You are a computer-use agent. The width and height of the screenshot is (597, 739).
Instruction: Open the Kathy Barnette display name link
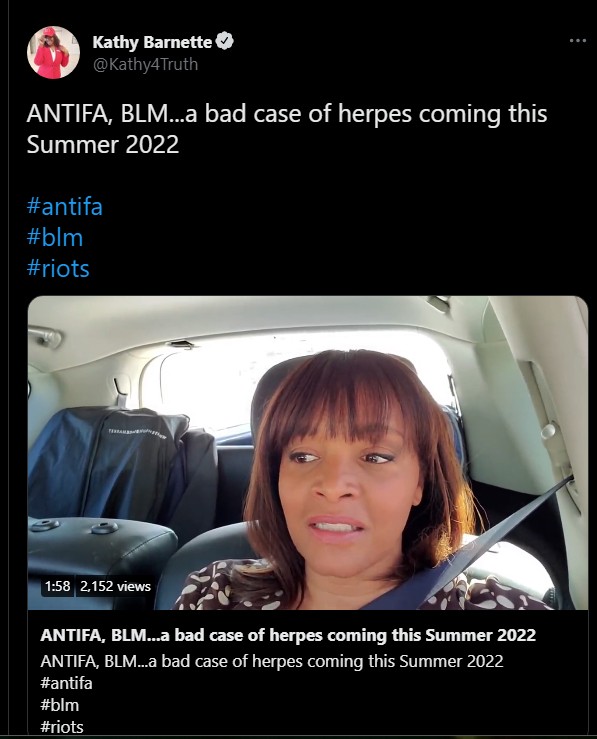(x=152, y=42)
